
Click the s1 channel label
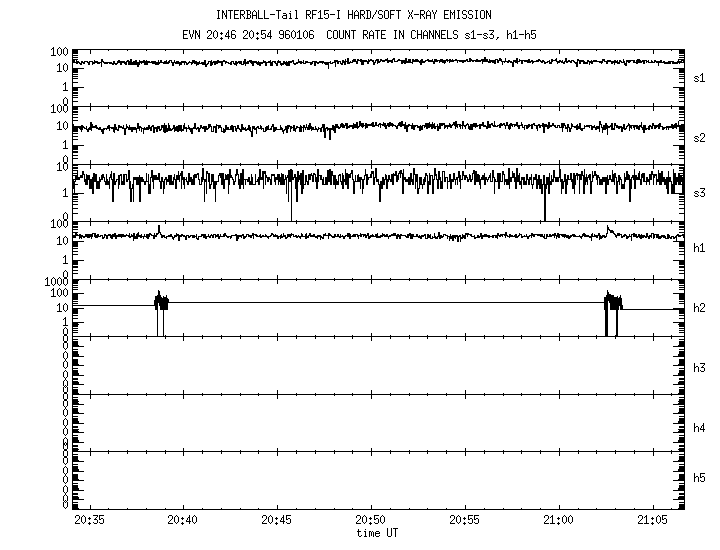click(699, 77)
